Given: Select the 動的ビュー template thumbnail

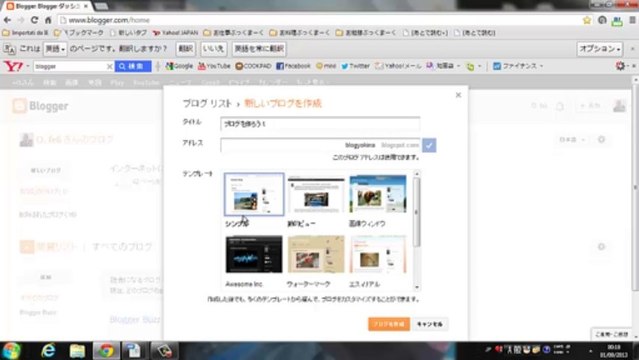Looking at the screenshot, I should pos(316,194).
